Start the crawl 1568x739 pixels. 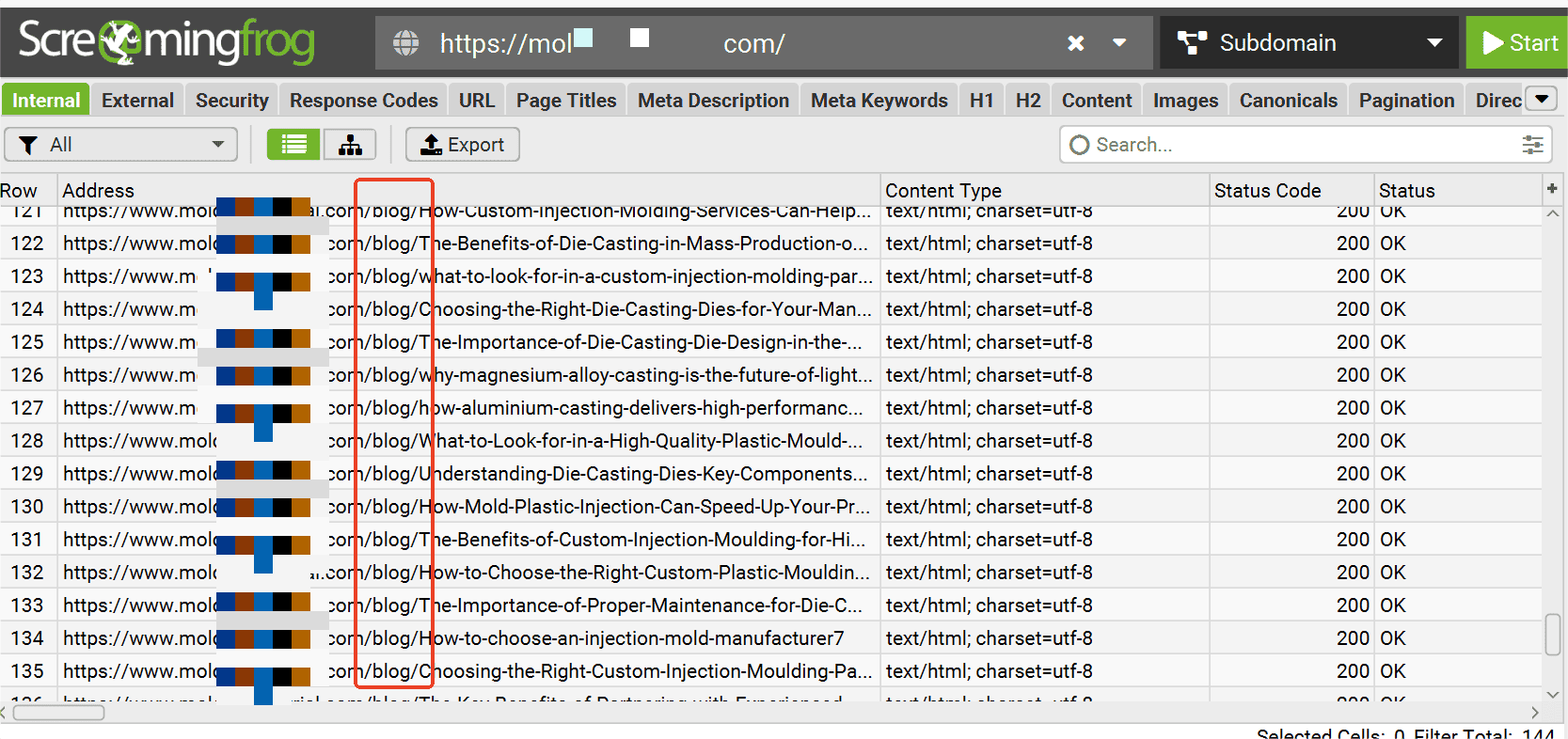pos(1518,43)
